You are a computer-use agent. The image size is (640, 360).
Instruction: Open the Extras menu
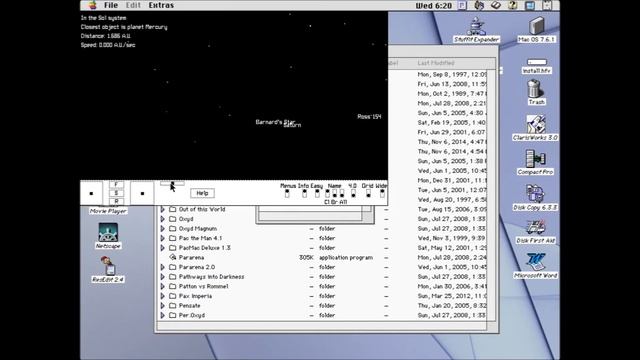(161, 5)
